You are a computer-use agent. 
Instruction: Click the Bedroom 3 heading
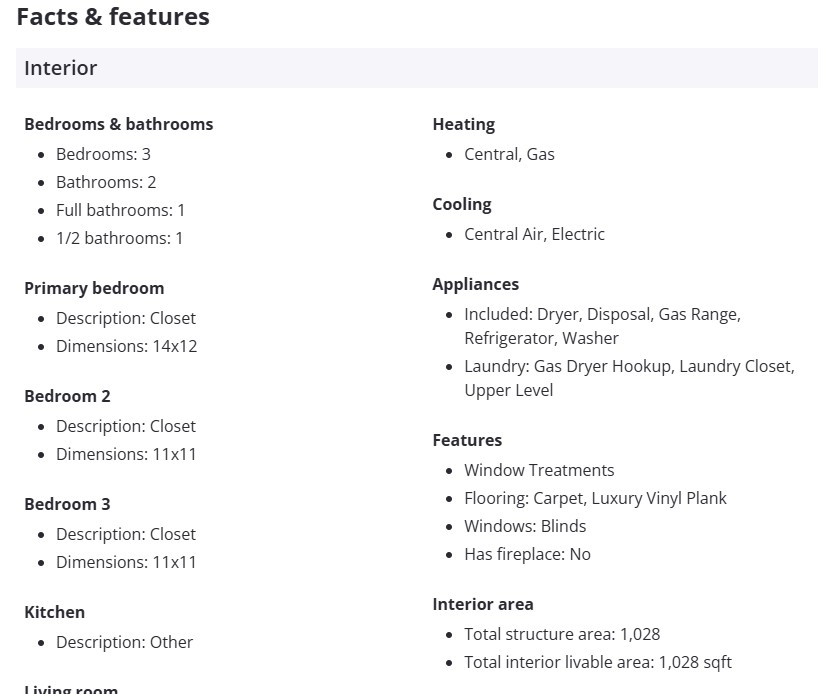pyautogui.click(x=67, y=504)
